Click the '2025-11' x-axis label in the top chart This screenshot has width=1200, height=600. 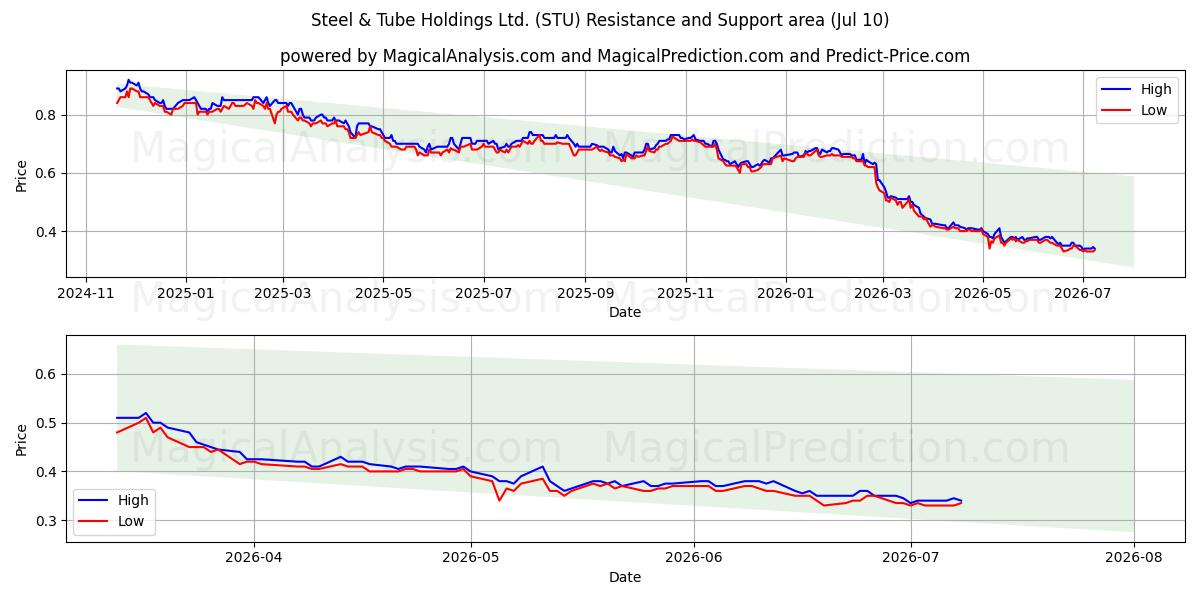tap(686, 295)
